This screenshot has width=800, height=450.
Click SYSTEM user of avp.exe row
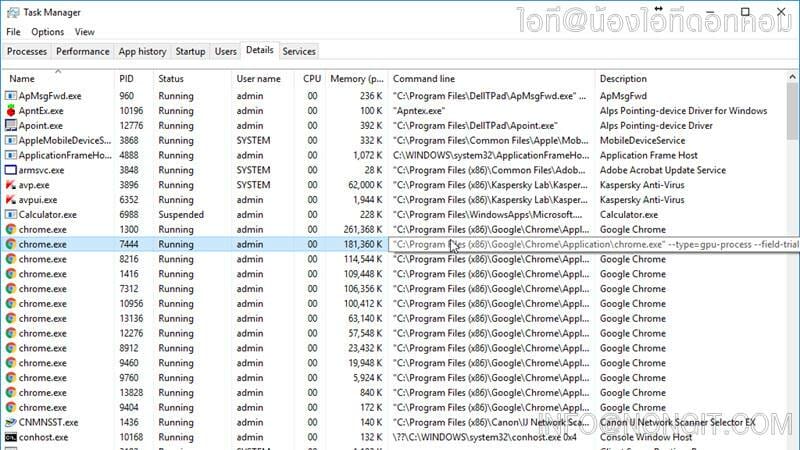254,185
